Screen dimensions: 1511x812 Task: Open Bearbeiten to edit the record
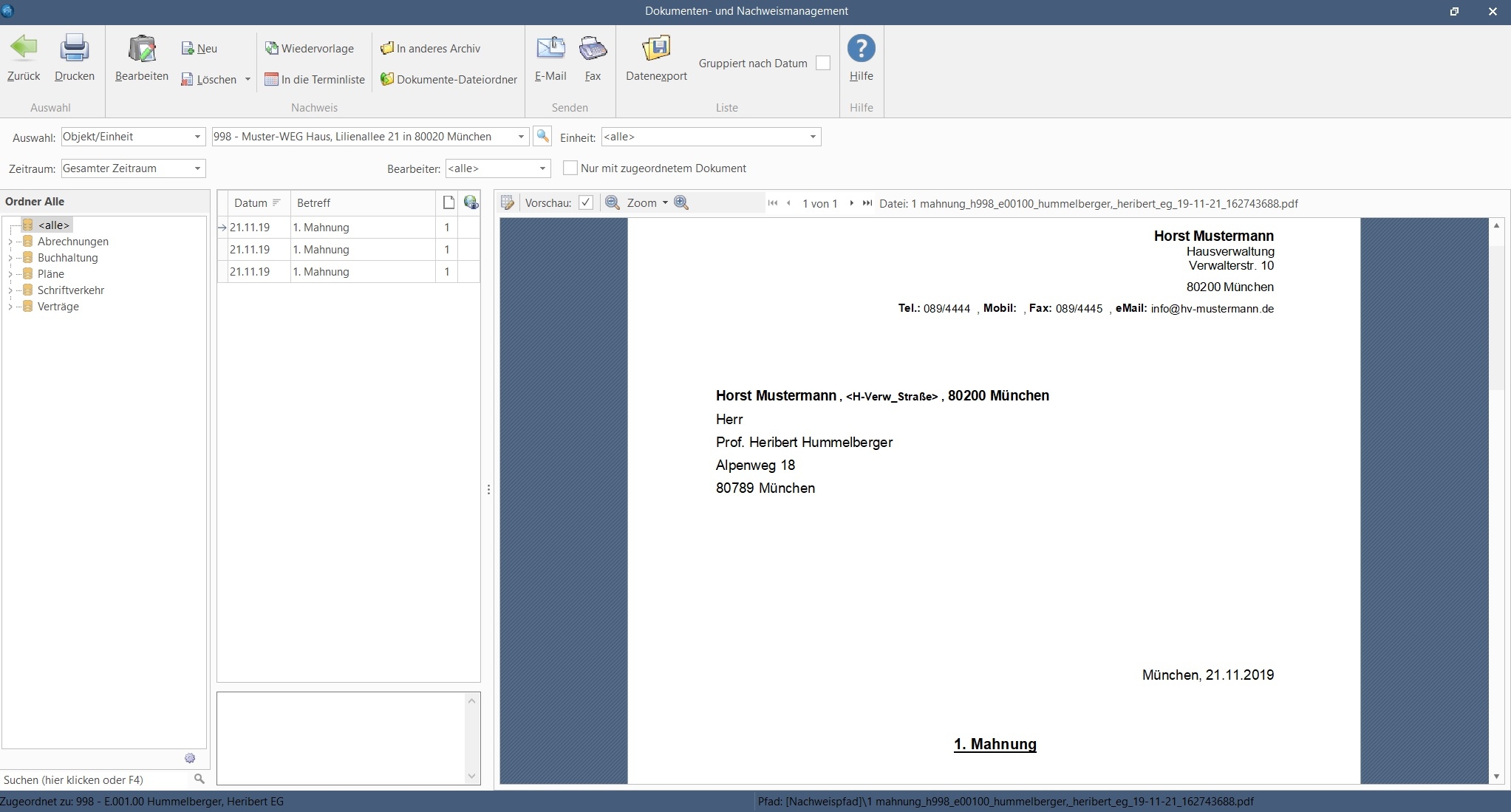pyautogui.click(x=141, y=50)
